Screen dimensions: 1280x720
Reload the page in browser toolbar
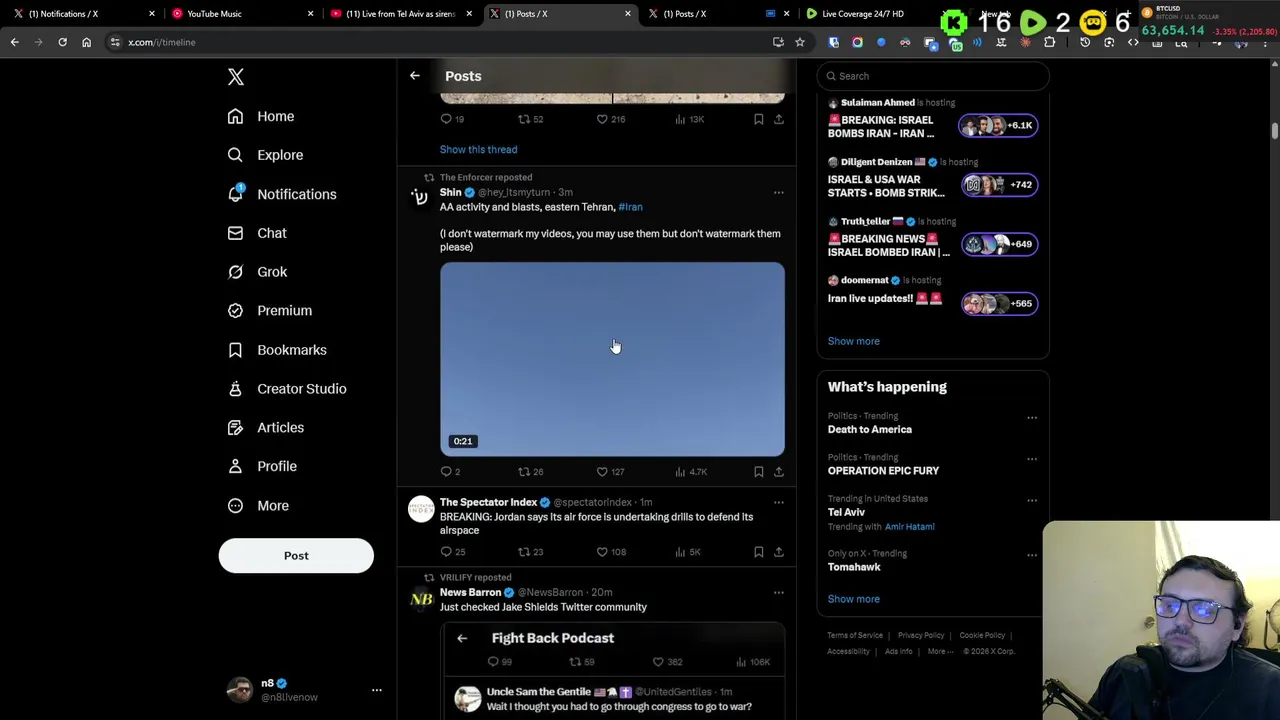62,42
